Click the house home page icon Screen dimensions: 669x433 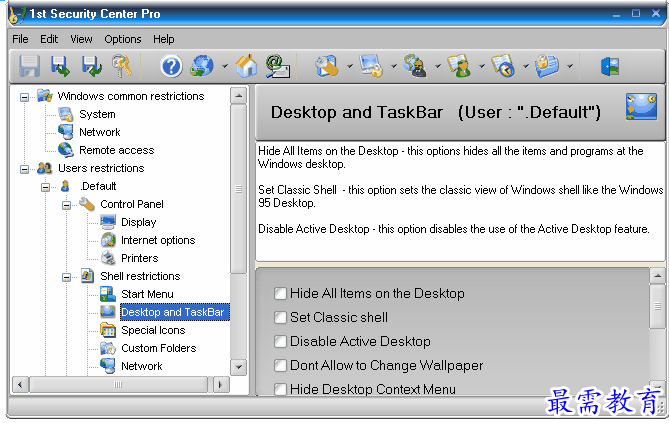coord(247,66)
